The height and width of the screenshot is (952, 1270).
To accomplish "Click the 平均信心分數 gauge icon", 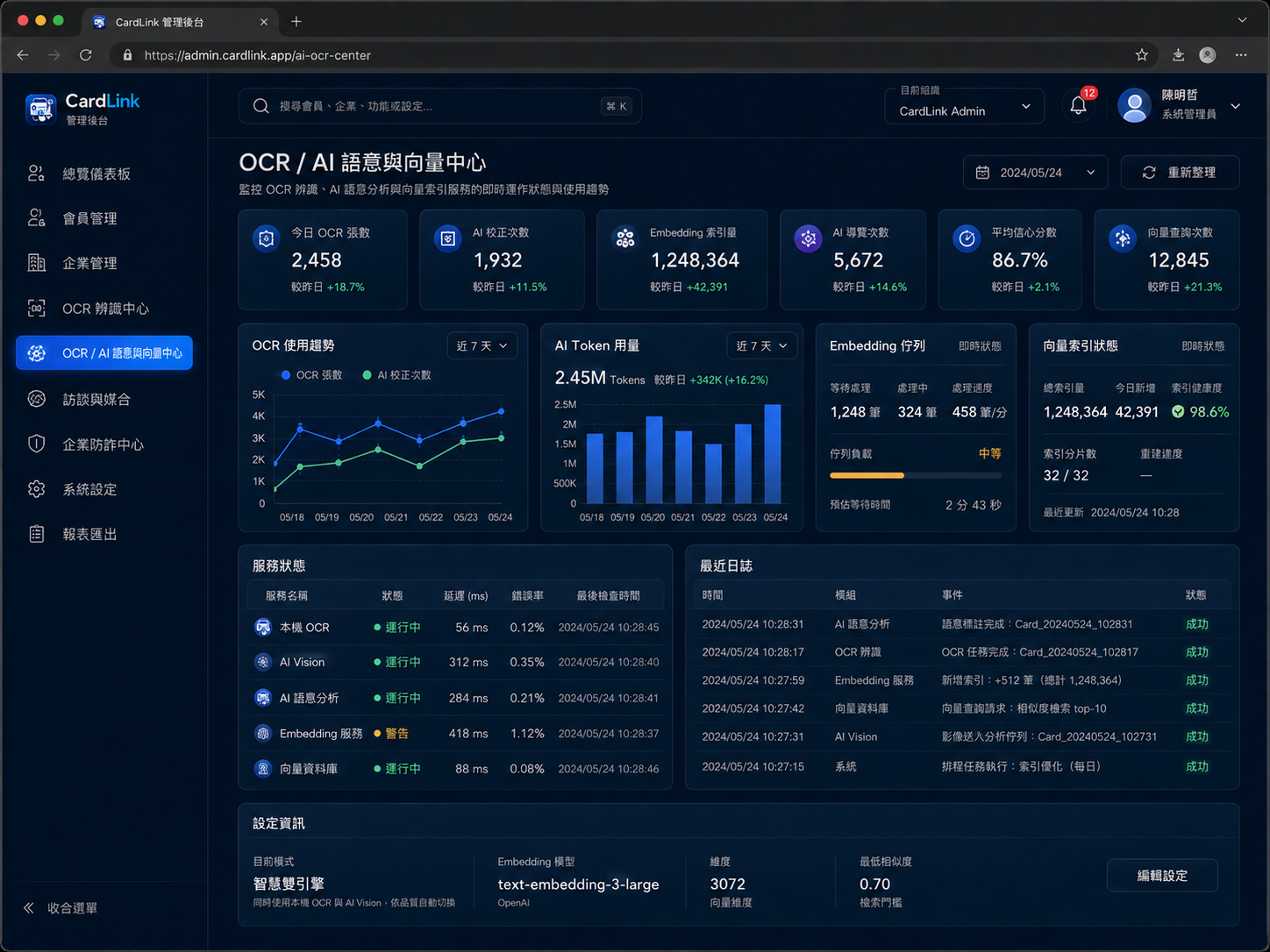I will pyautogui.click(x=967, y=238).
